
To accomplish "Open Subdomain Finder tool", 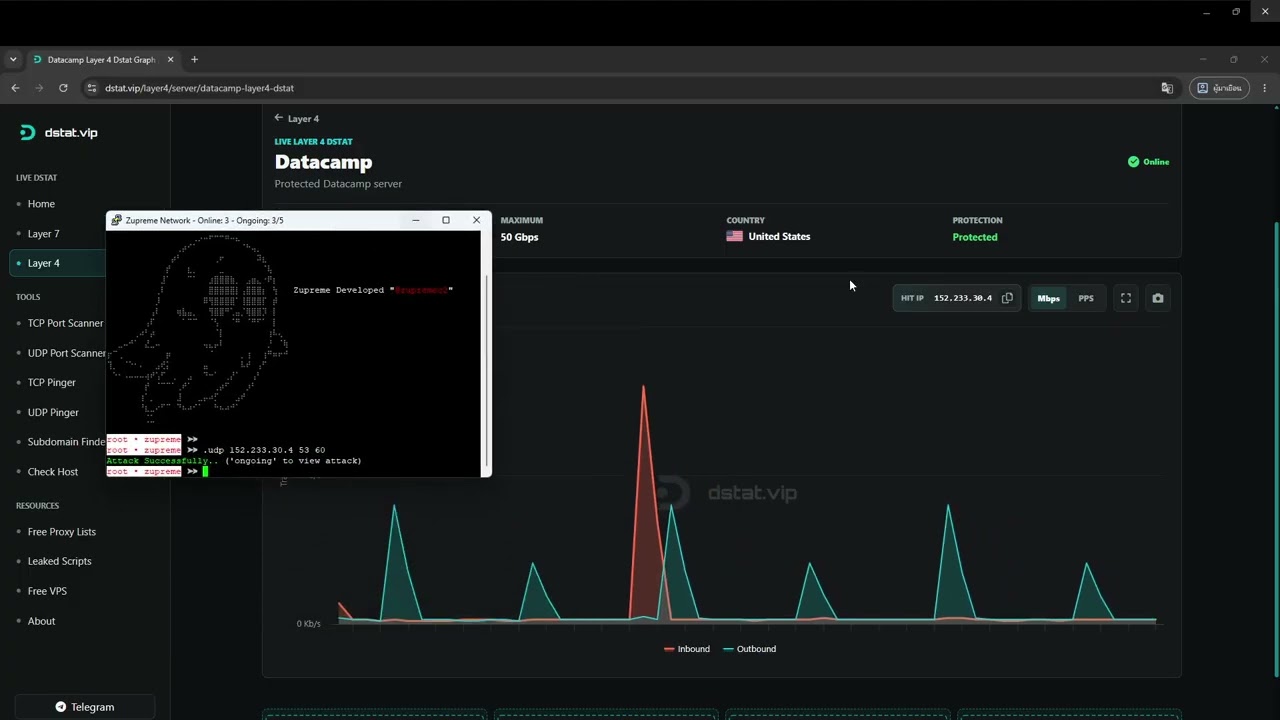I will coord(66,442).
